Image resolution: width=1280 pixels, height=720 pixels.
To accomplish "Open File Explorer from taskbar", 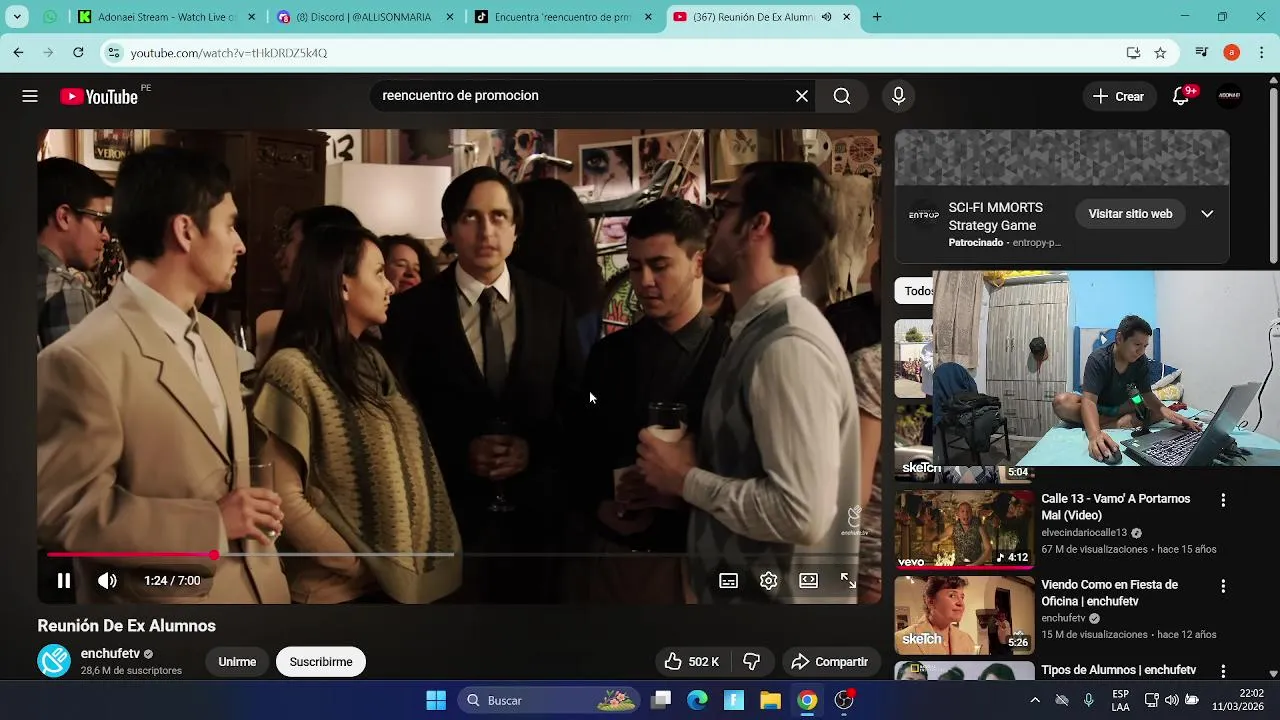I will [770, 700].
